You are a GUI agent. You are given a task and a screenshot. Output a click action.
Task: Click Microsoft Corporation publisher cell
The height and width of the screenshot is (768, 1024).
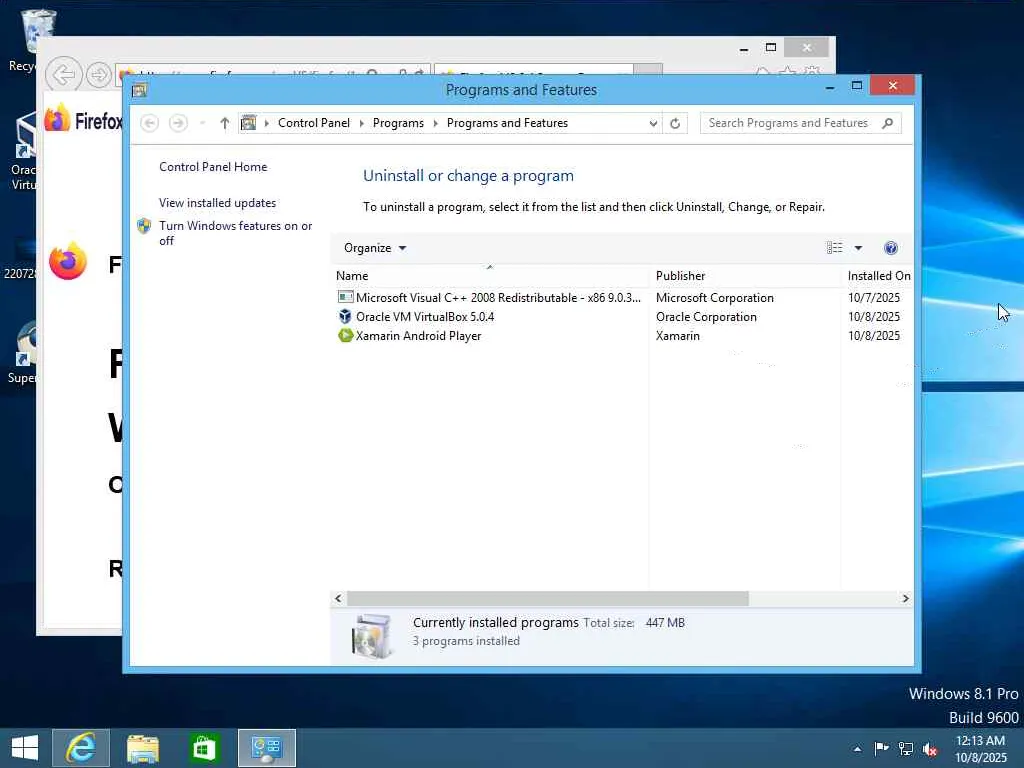(714, 298)
